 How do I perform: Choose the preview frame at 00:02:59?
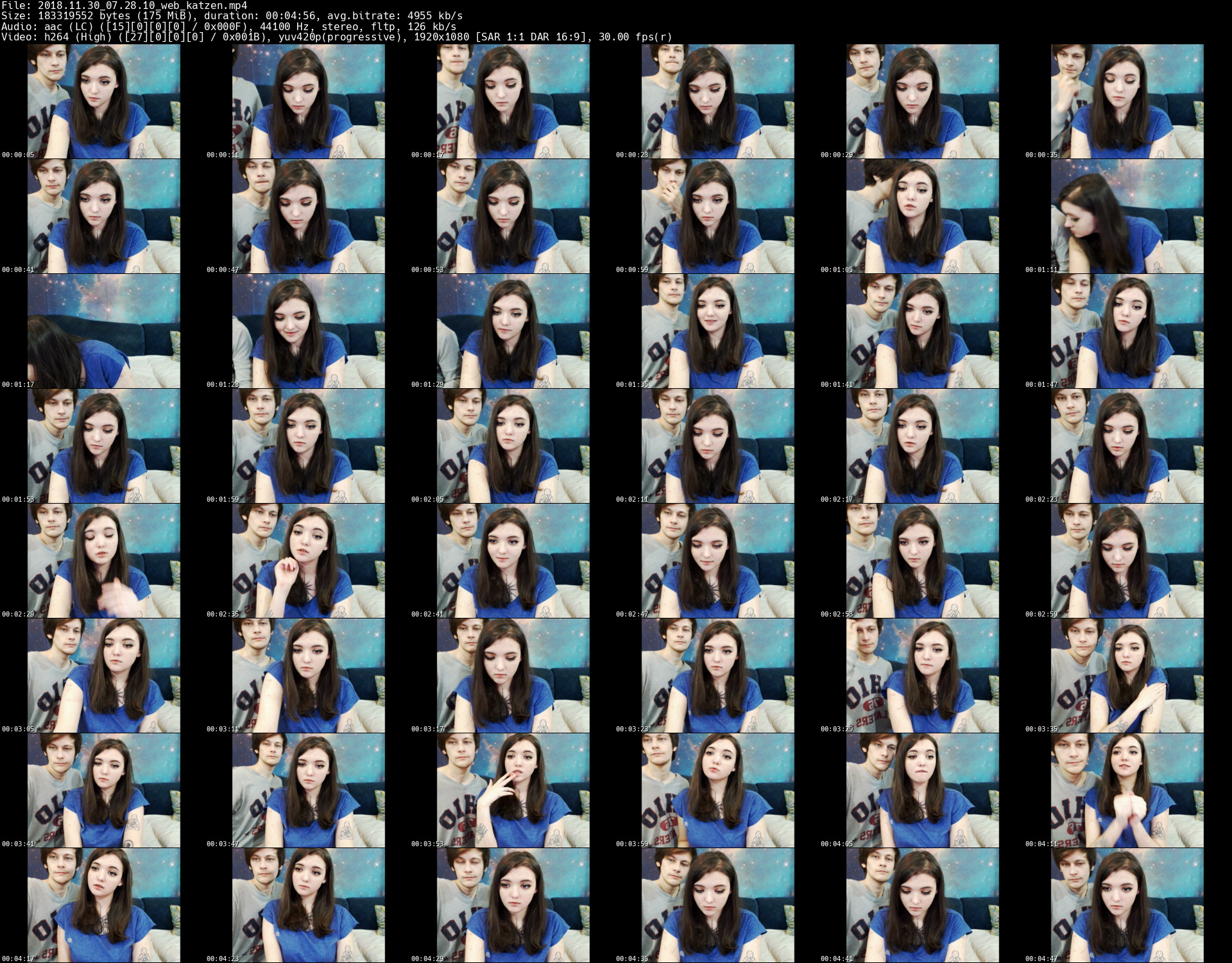point(1127,561)
